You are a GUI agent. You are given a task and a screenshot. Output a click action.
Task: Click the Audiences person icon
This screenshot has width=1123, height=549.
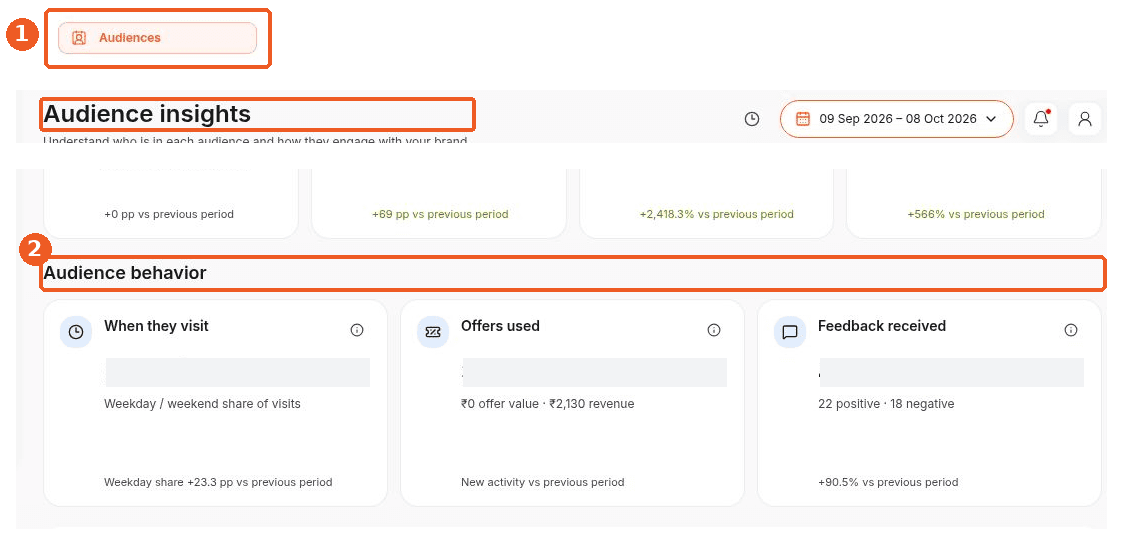click(x=79, y=38)
